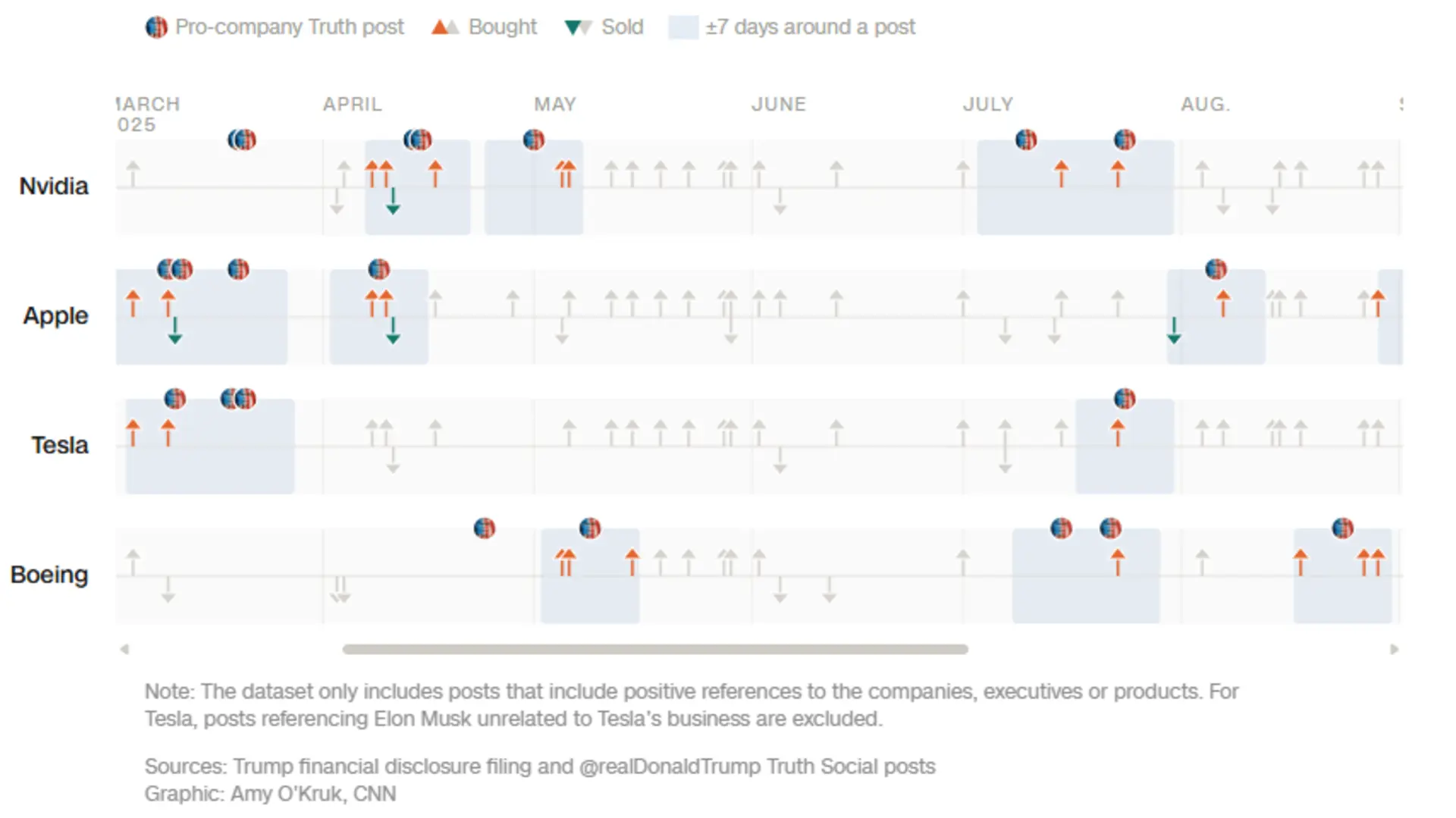The height and width of the screenshot is (818, 1456).
Task: Click the Nvidia row label
Action: click(54, 186)
